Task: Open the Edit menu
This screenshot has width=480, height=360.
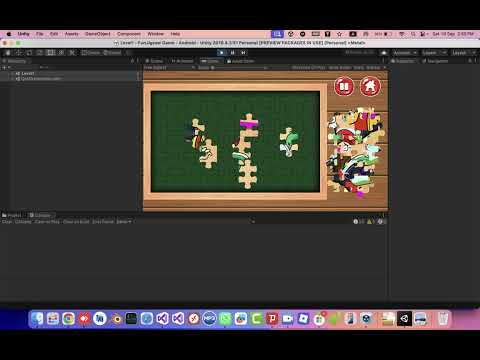Action: 54,34
